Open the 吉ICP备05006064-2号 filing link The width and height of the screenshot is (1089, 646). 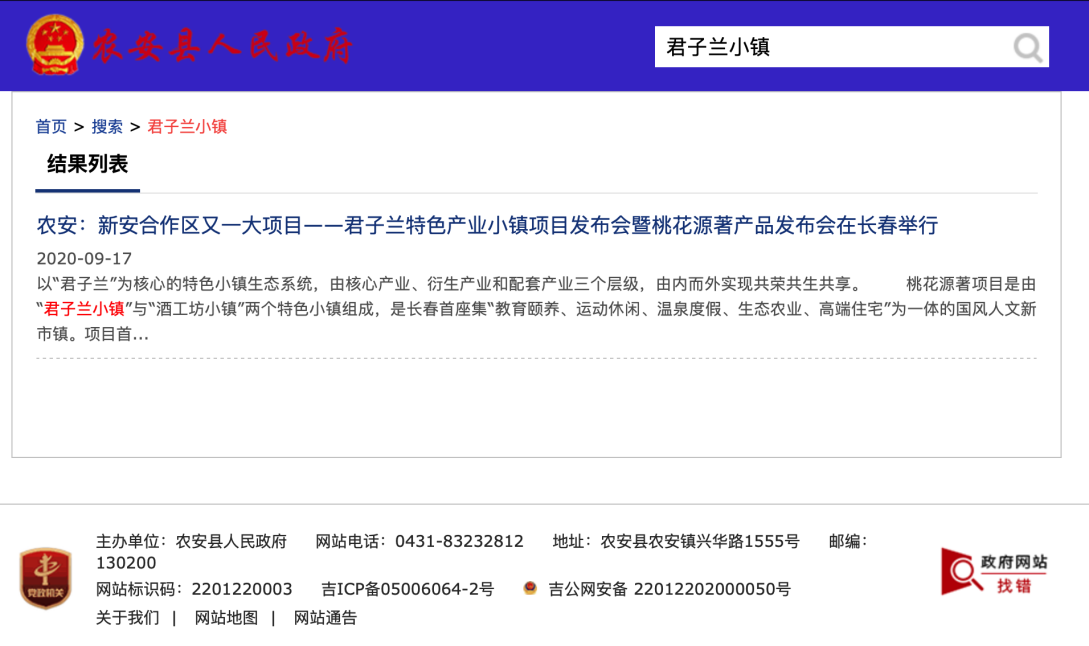tap(407, 590)
